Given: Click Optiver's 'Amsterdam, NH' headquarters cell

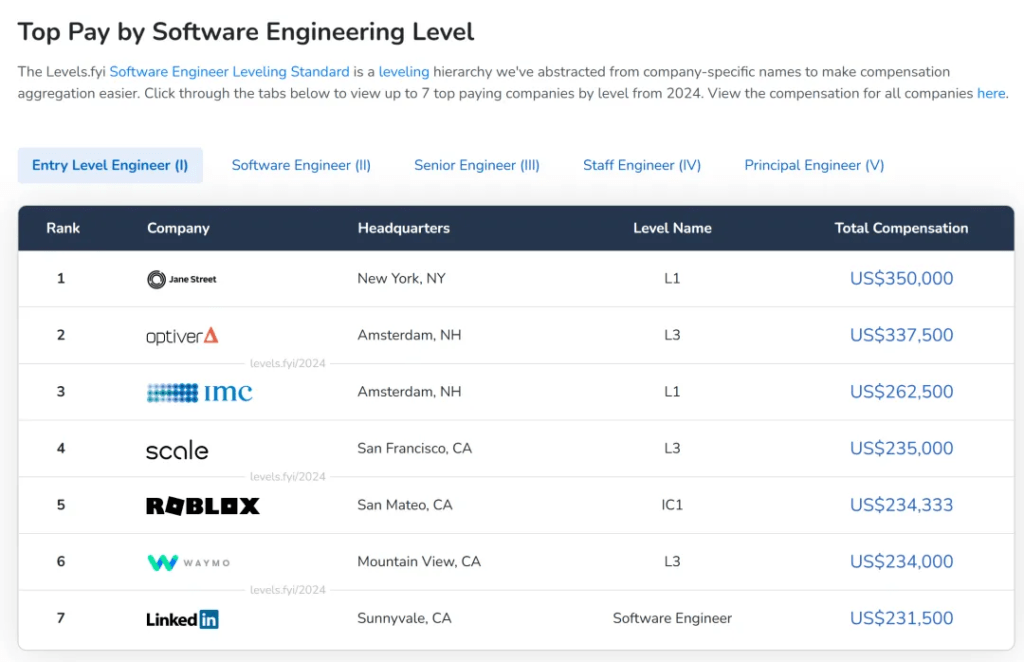Looking at the screenshot, I should click(x=409, y=335).
